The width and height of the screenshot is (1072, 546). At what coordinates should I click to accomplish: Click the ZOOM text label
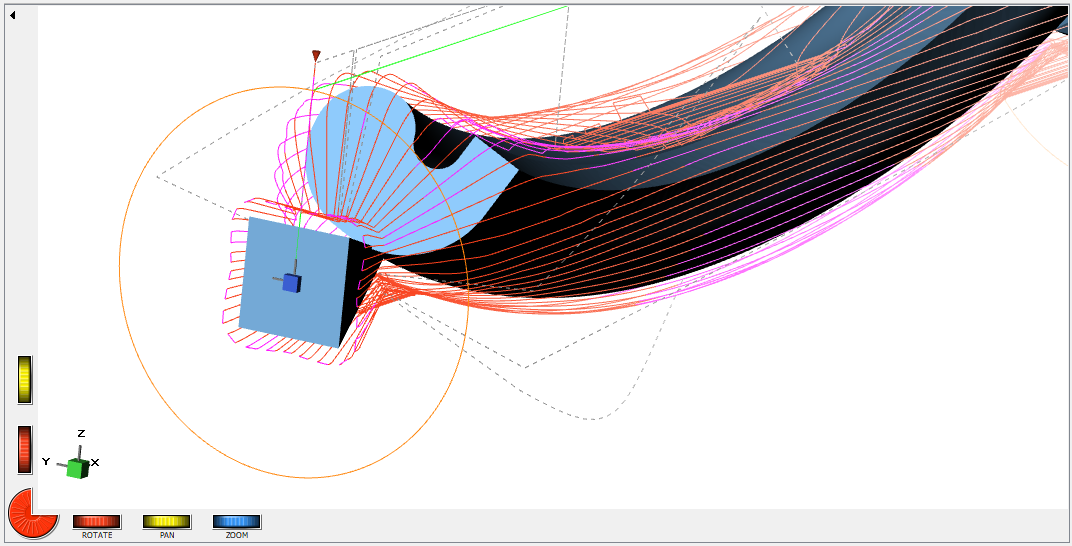237,535
